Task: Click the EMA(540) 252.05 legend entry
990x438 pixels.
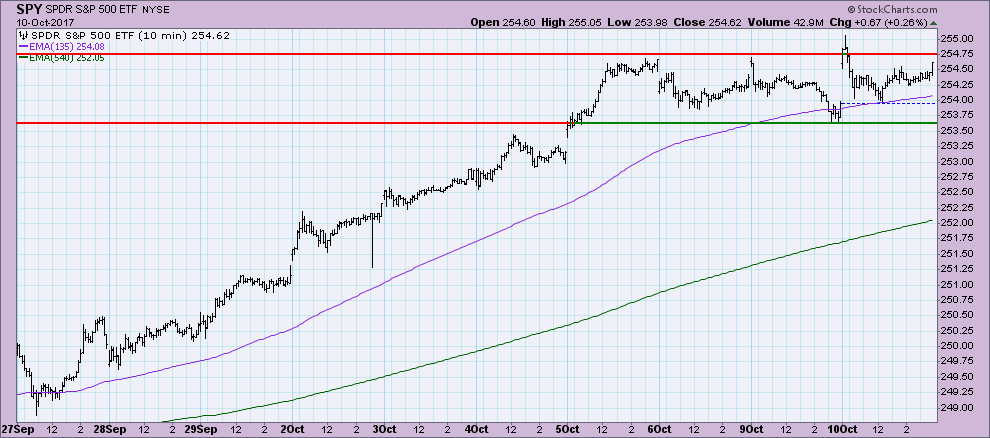Action: (68, 58)
